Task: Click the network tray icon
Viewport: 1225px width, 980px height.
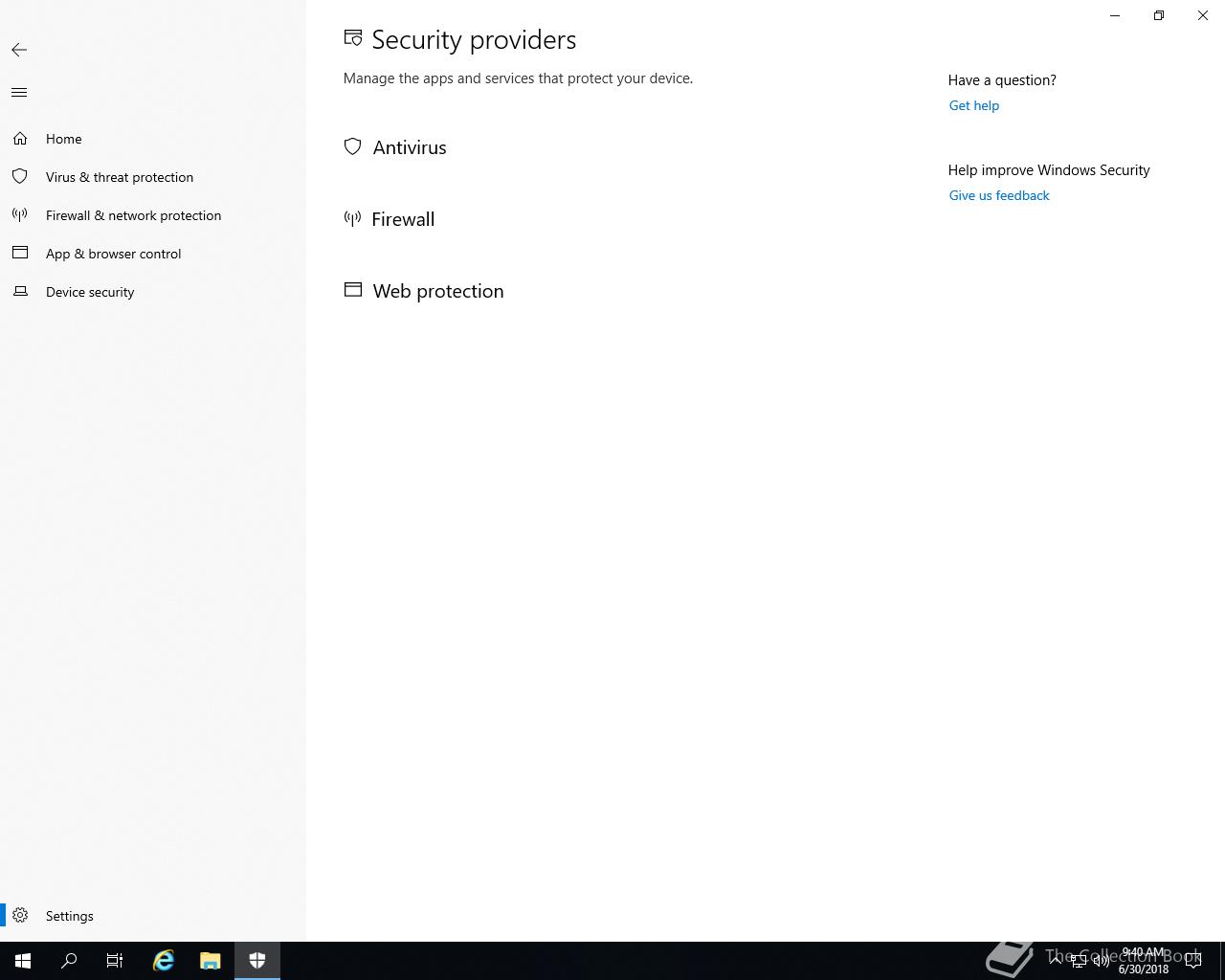Action: click(x=1078, y=961)
